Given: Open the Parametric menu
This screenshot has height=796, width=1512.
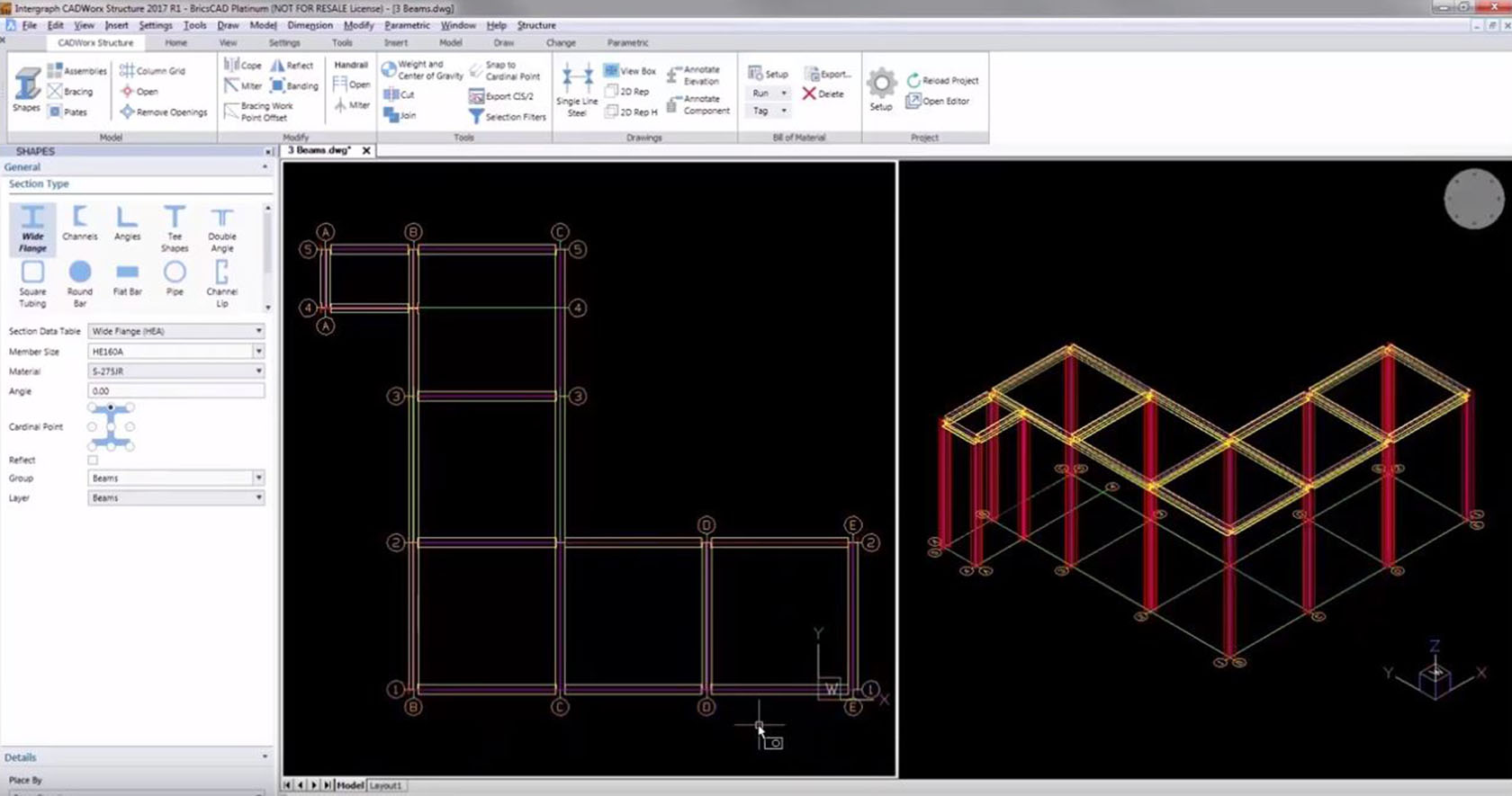Looking at the screenshot, I should point(407,25).
